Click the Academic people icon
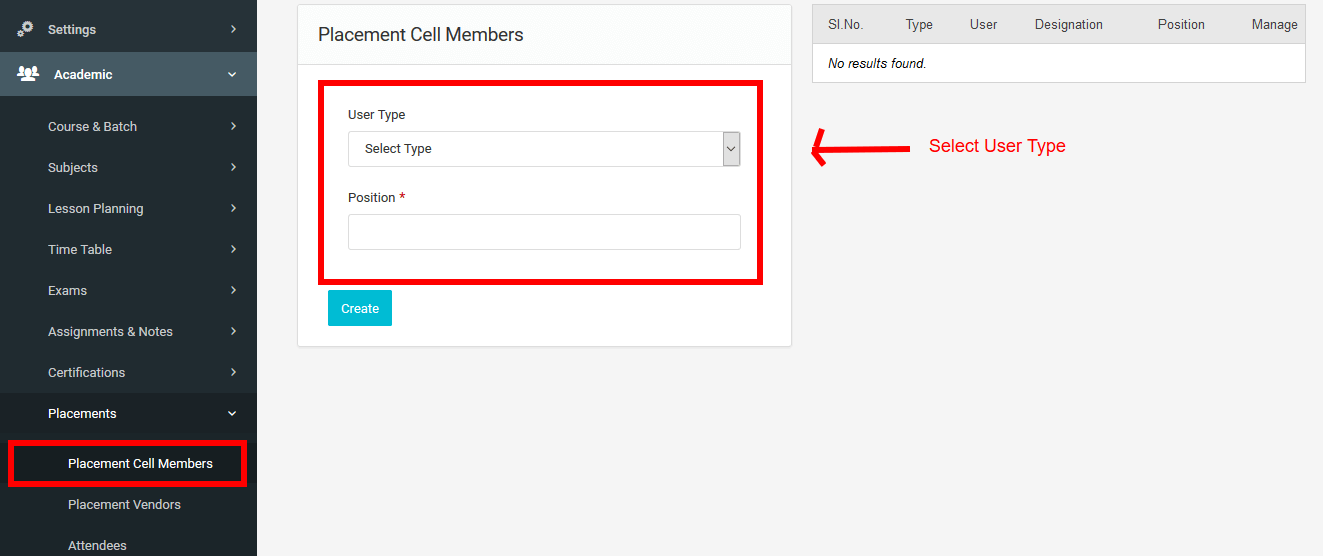 point(28,74)
